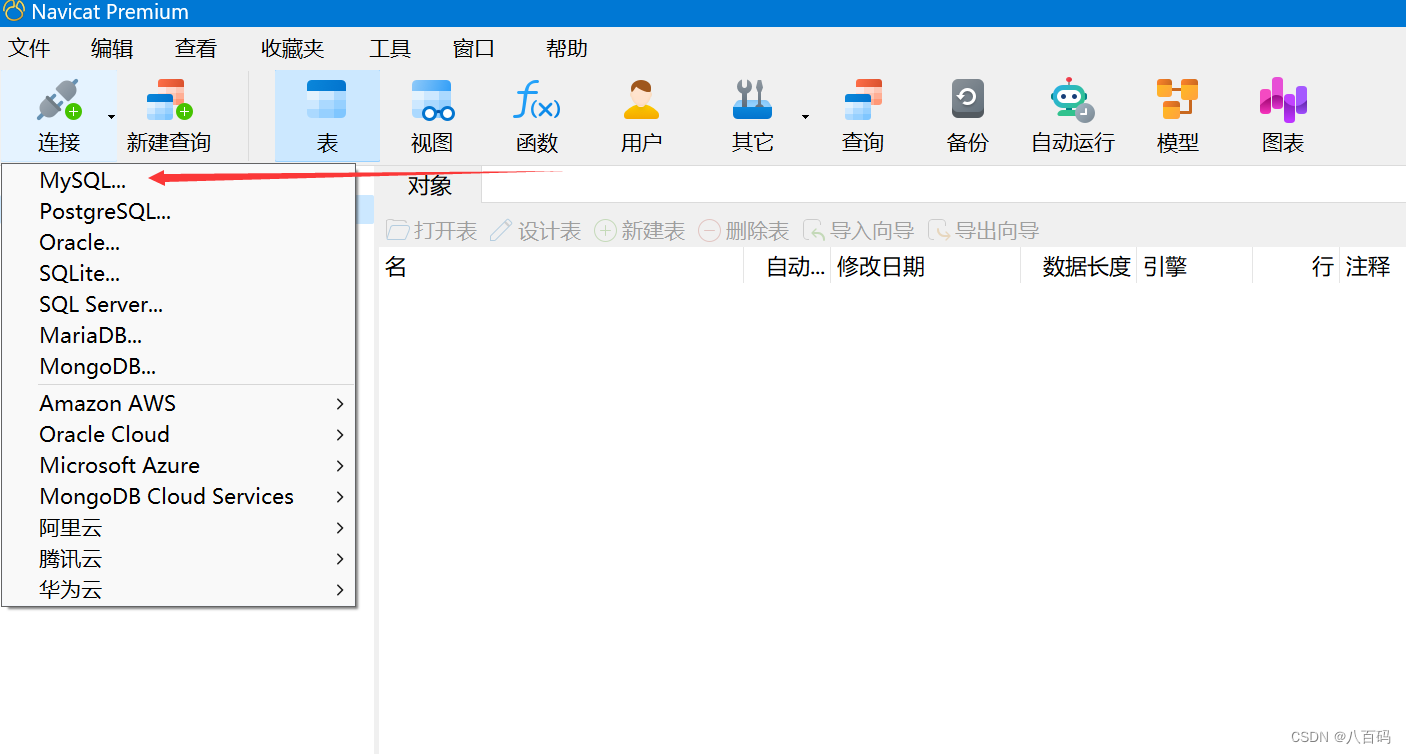This screenshot has width=1406, height=754.
Task: Click the 函数 function toolbar icon
Action: 536,100
